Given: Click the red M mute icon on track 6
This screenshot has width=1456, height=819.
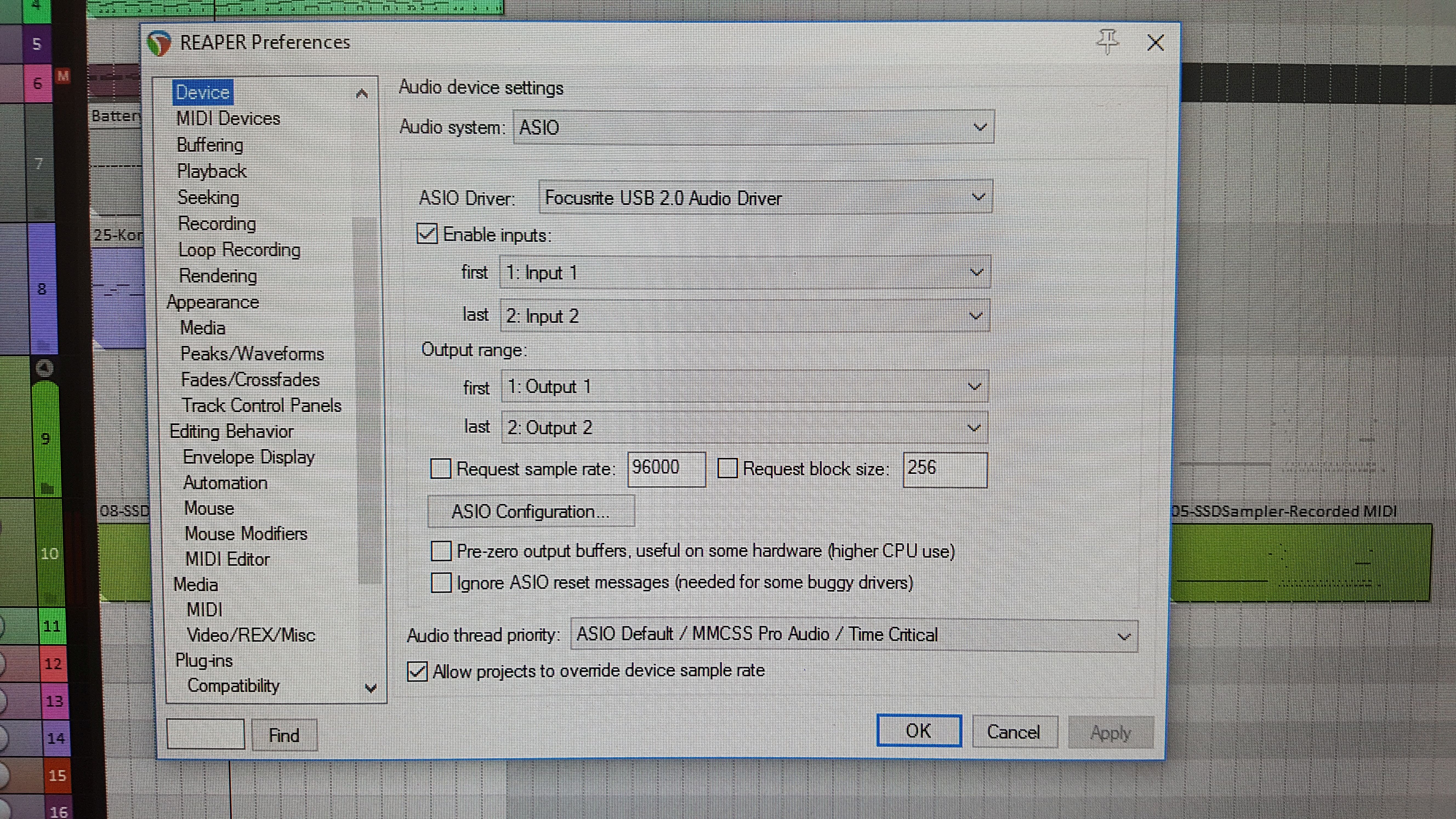Looking at the screenshot, I should point(63,76).
